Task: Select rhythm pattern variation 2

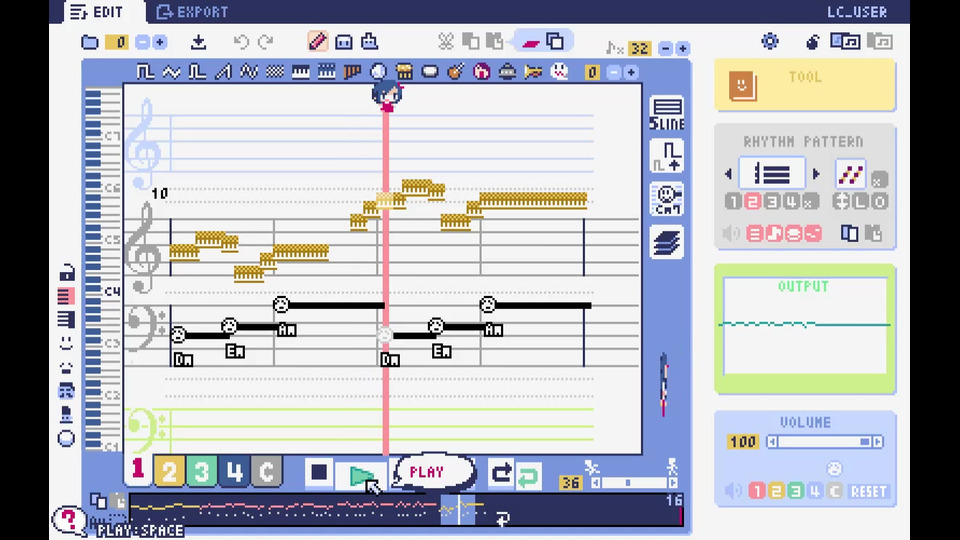Action: pos(752,201)
